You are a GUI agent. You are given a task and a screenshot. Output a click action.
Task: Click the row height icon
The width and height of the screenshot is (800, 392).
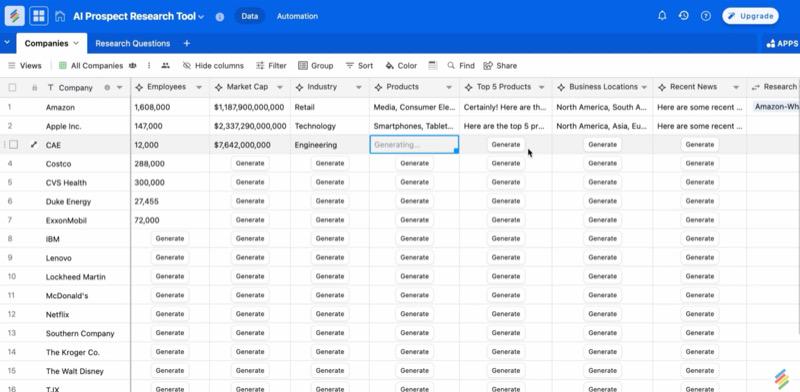pos(433,65)
